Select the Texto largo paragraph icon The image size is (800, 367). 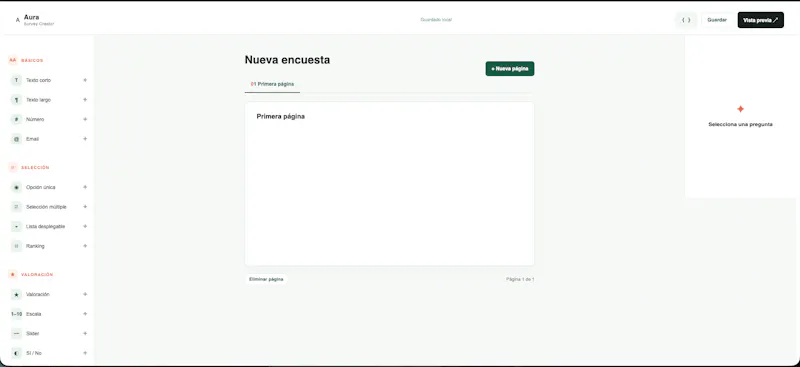(x=16, y=100)
